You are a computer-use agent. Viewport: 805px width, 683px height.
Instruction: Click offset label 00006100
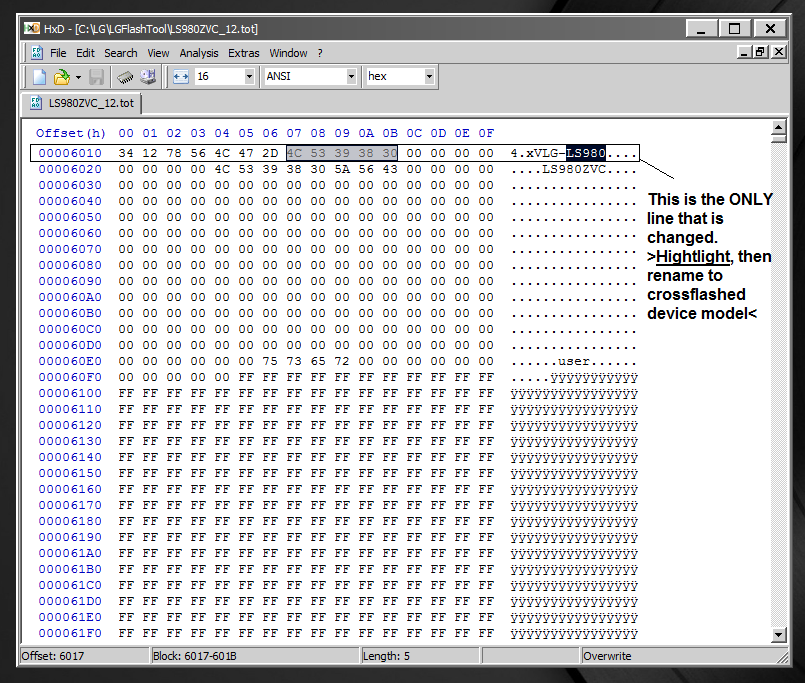pyautogui.click(x=70, y=393)
